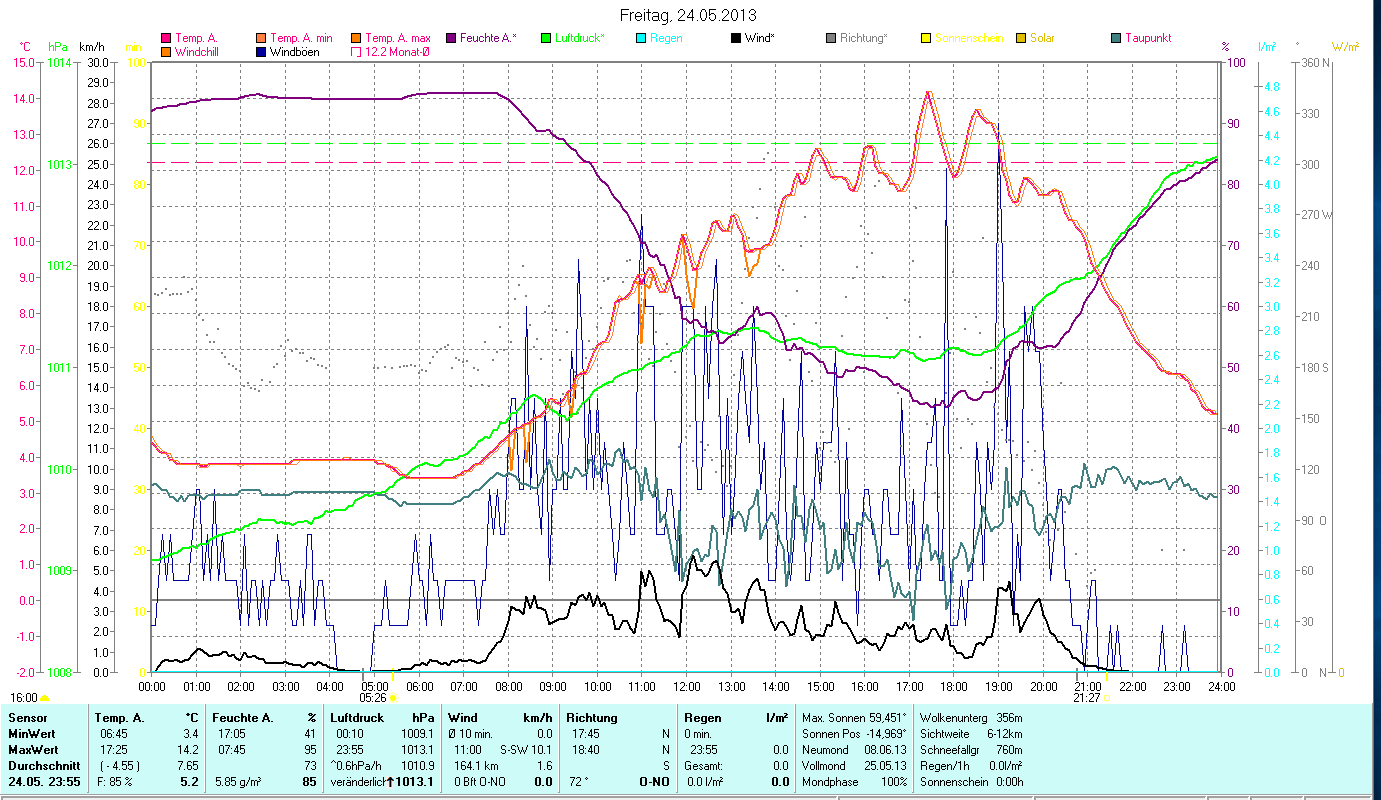Click the pink Temp. A. legend swatch
Screen dimensions: 1381x800
166,38
